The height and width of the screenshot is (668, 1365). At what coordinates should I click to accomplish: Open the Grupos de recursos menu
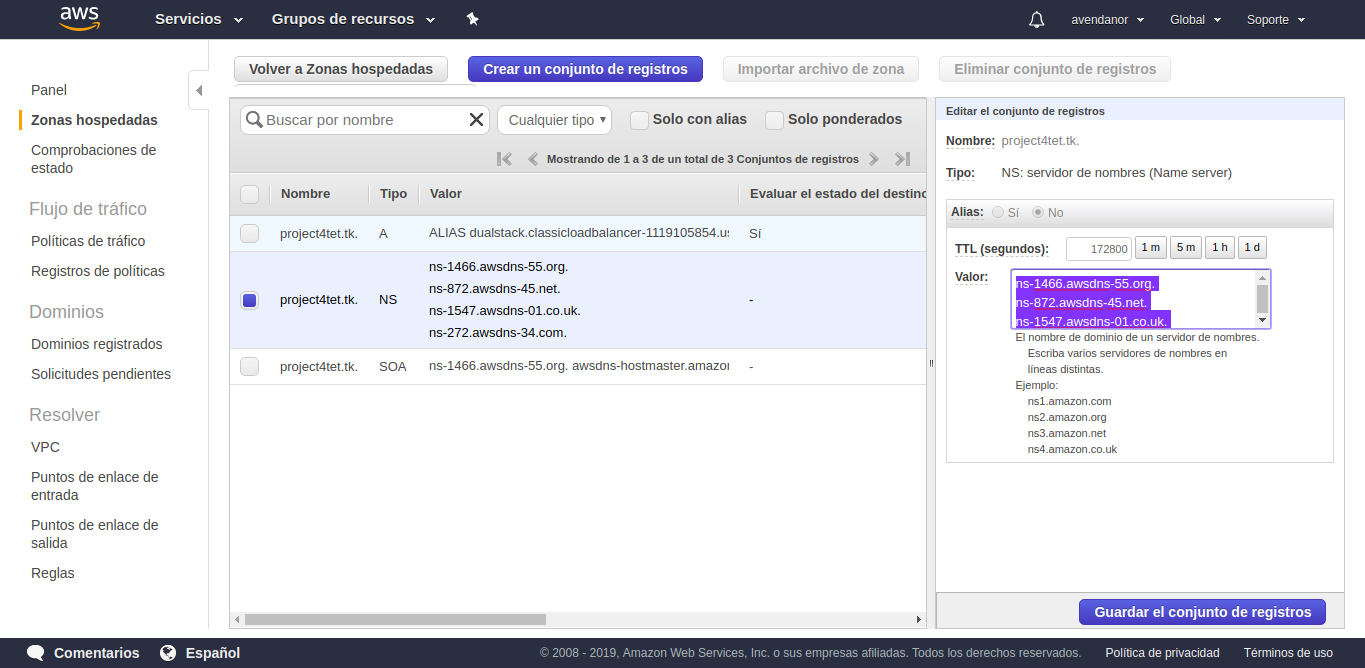point(354,19)
